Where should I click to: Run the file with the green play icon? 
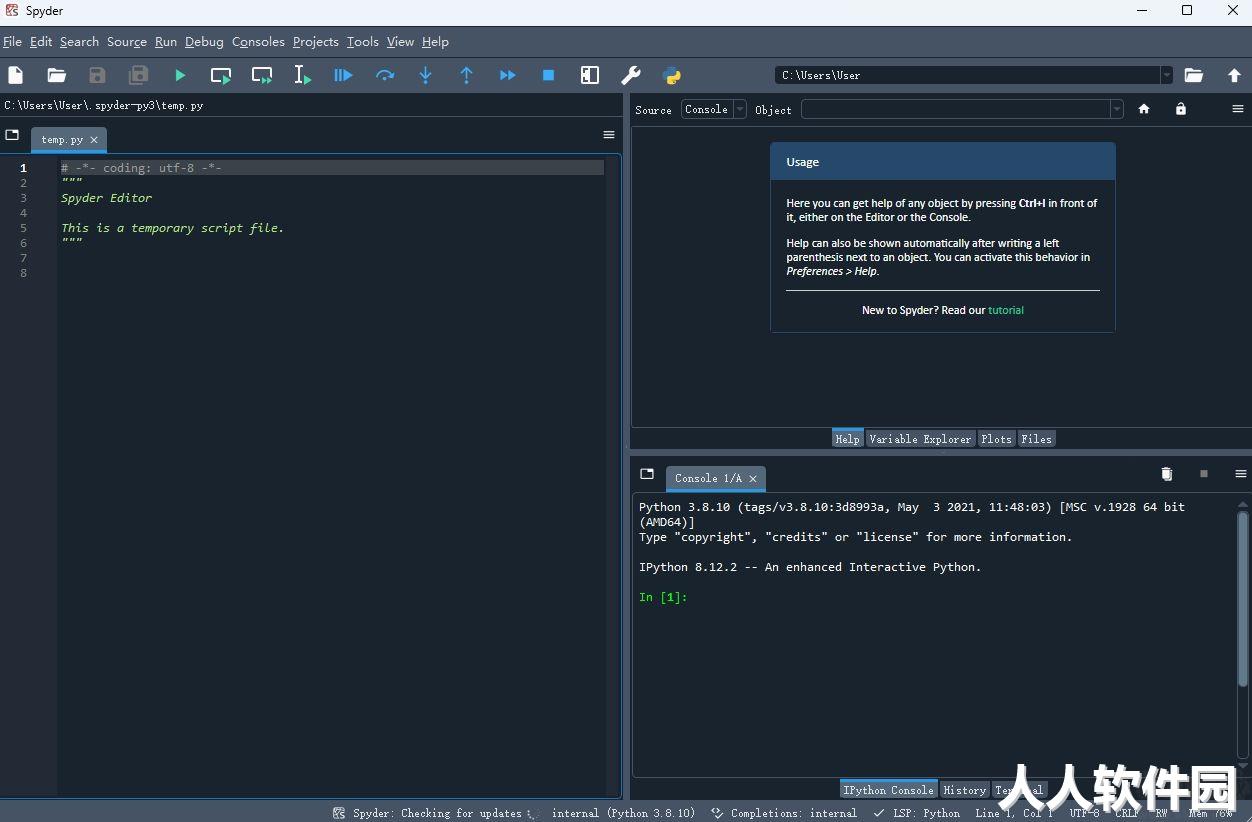click(x=180, y=75)
